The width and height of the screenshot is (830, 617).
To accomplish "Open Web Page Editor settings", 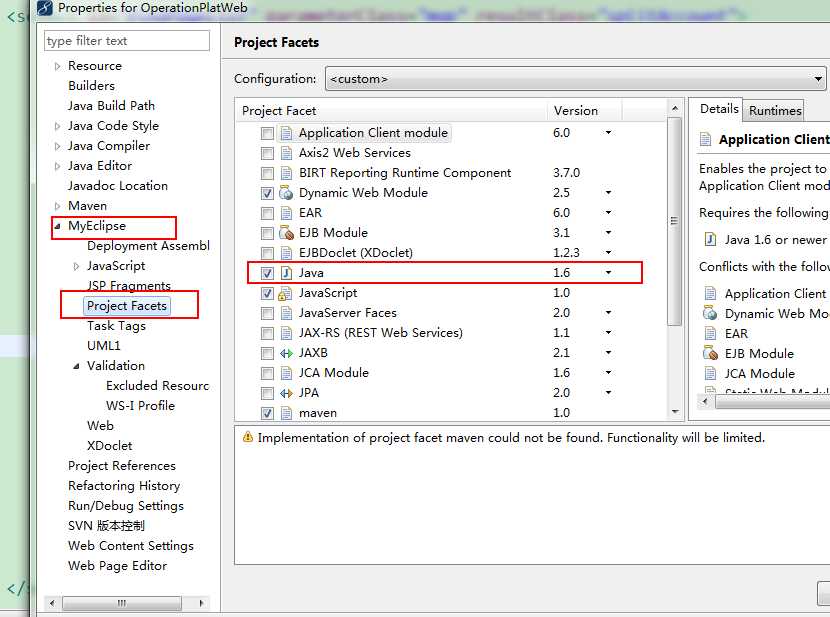I will pyautogui.click(x=118, y=566).
